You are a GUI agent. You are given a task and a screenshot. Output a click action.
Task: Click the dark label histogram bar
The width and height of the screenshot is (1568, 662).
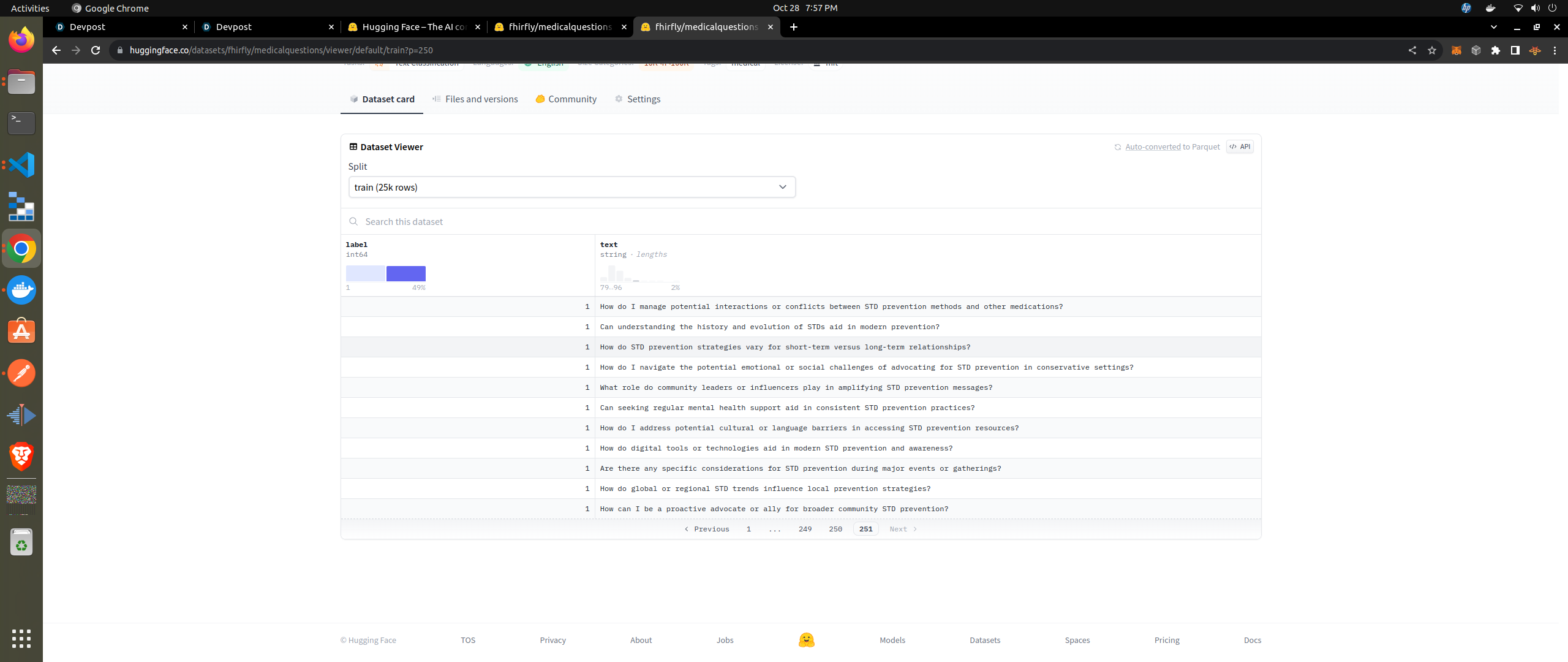pos(405,273)
